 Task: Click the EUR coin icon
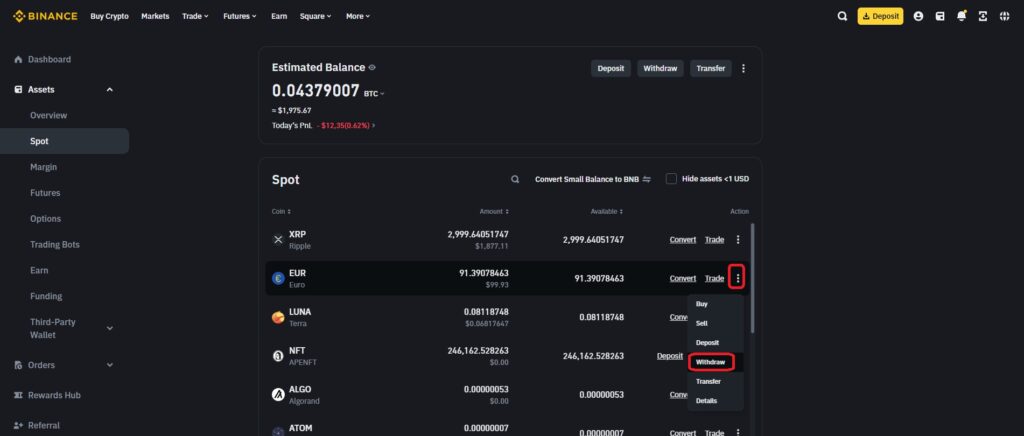pos(278,279)
